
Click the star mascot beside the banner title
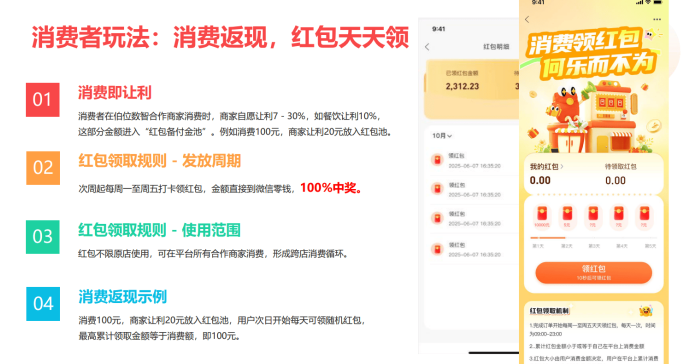(x=650, y=34)
